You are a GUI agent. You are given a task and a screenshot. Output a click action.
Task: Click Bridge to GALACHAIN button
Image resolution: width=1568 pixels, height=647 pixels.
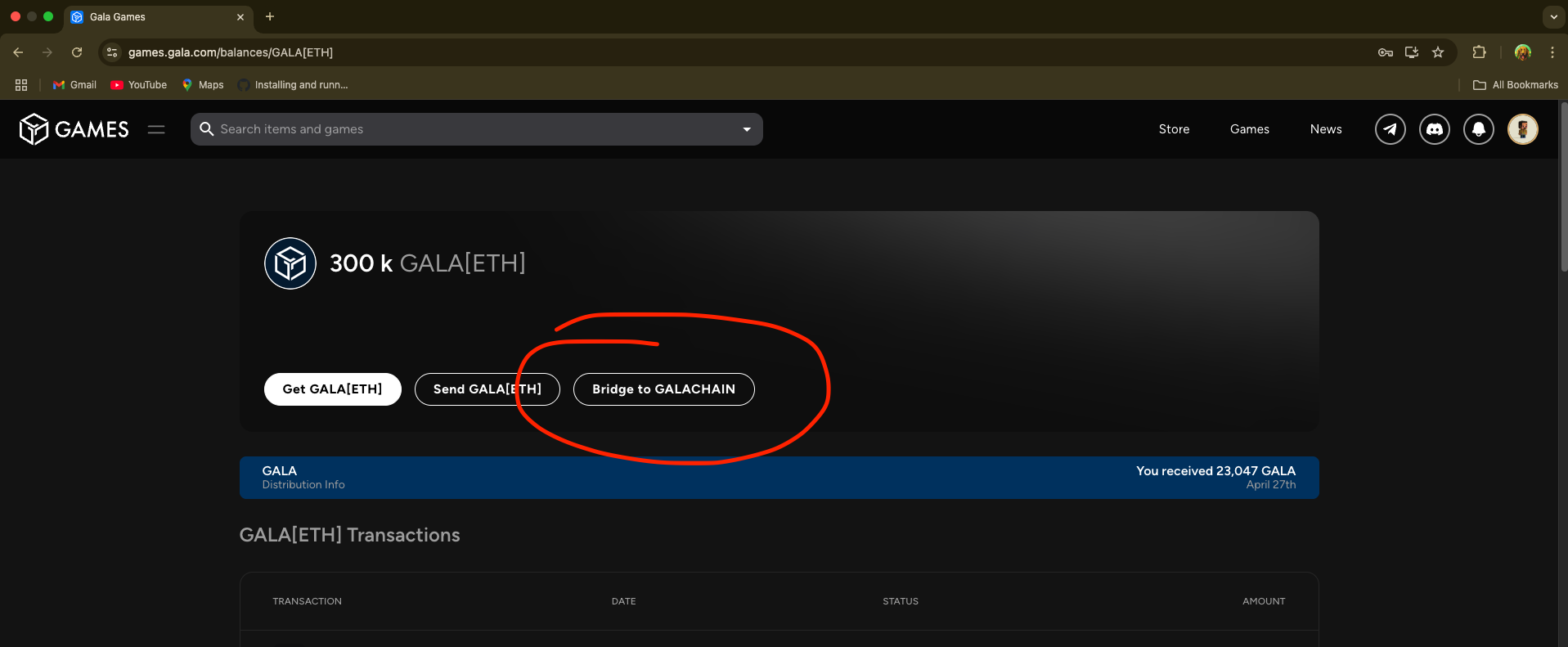tap(664, 389)
